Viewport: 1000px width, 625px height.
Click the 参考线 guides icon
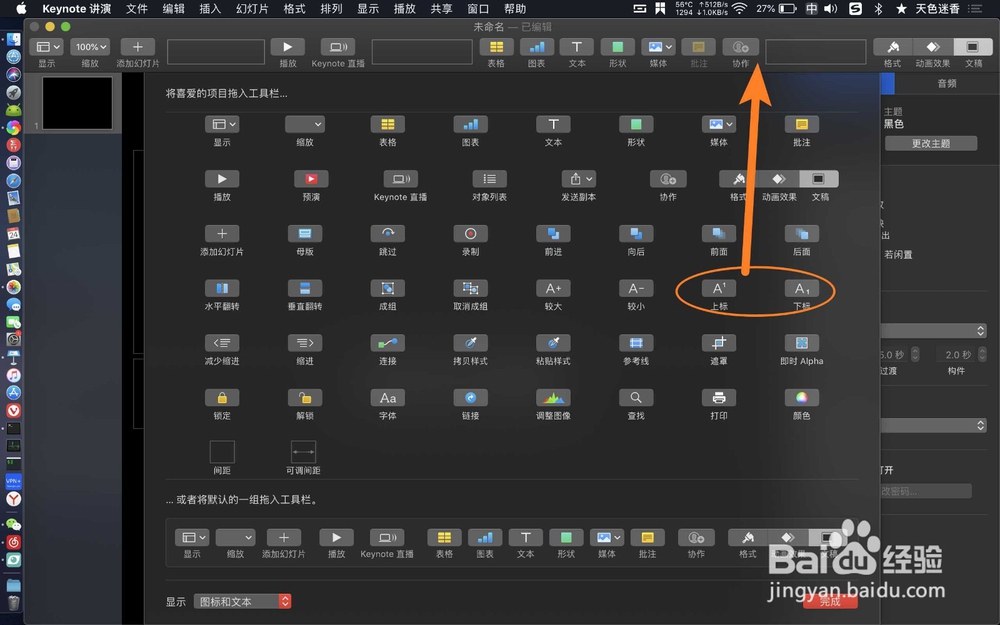[x=636, y=343]
